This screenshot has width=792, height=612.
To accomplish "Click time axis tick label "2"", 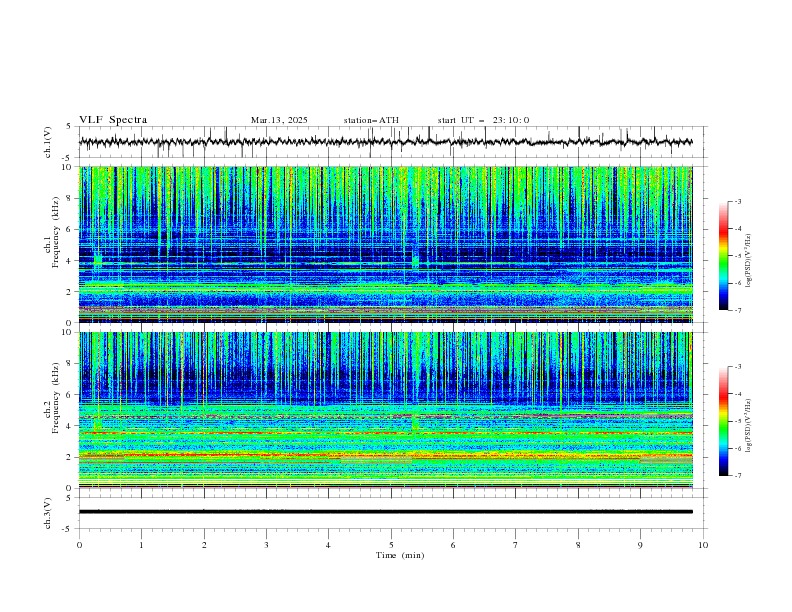I will coord(204,545).
